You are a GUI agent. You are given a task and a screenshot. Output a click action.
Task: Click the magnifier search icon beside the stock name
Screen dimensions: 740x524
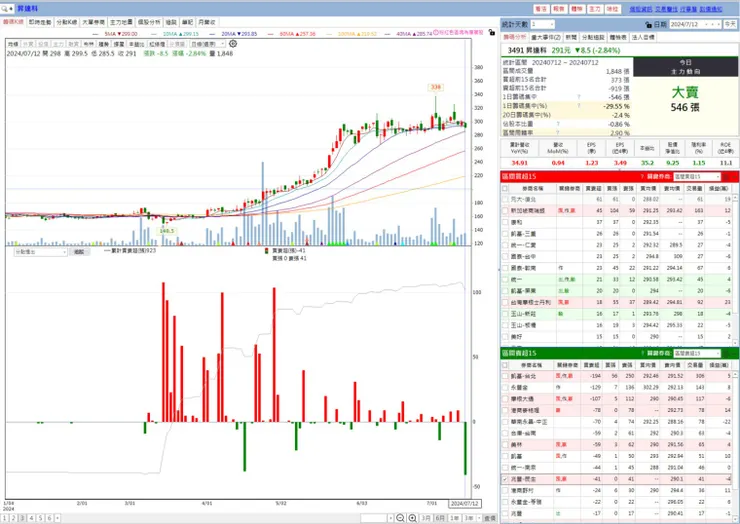point(6,8)
